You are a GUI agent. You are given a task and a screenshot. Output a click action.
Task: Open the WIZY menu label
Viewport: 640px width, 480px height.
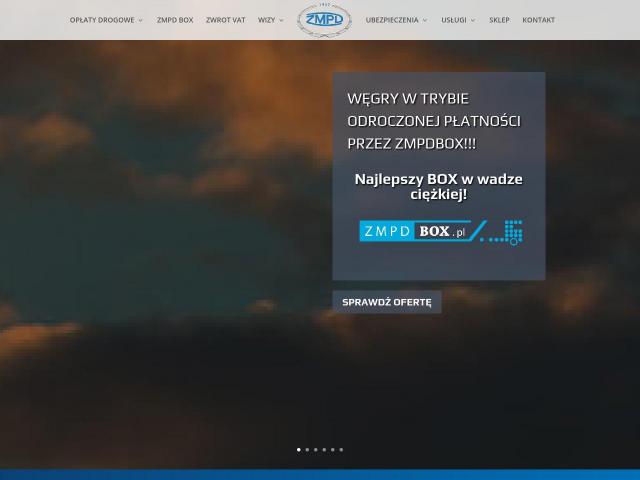point(267,20)
